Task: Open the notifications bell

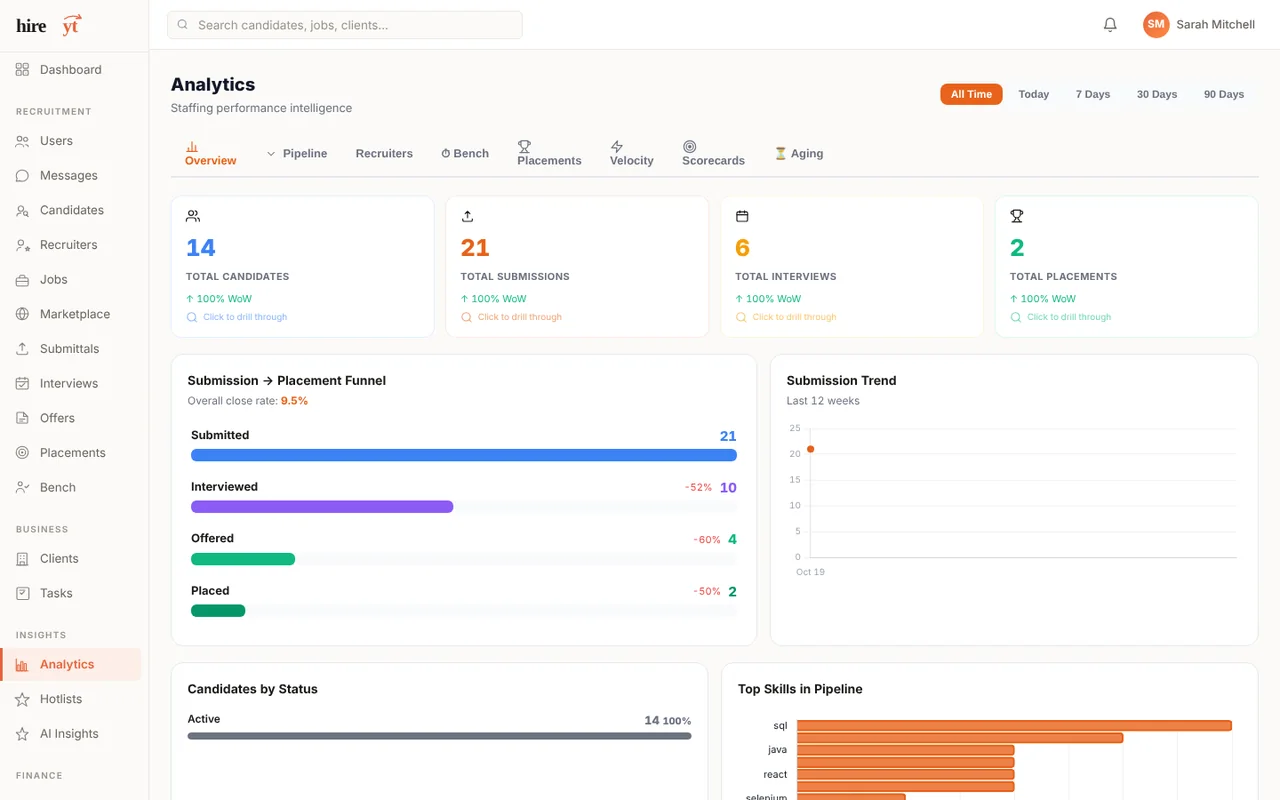Action: (x=1110, y=25)
